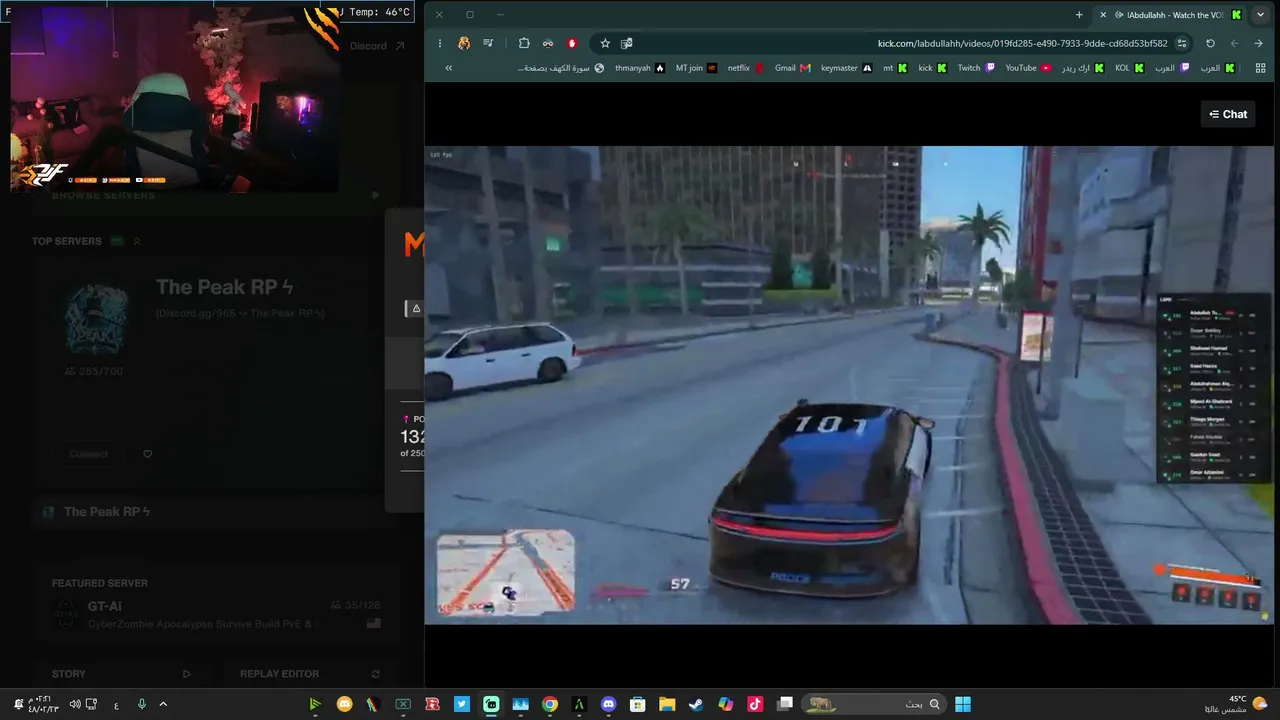The height and width of the screenshot is (720, 1280).
Task: Open the browser profile avatar
Action: pyautogui.click(x=464, y=44)
